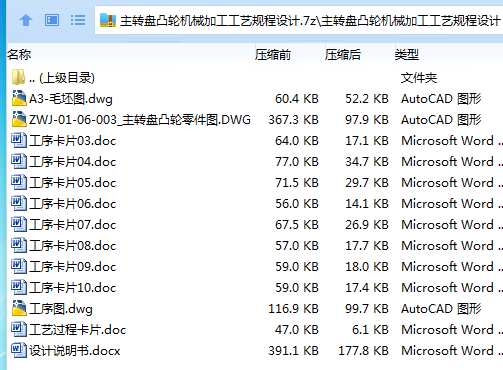Go up one directory with the arrow icon

tap(26, 21)
